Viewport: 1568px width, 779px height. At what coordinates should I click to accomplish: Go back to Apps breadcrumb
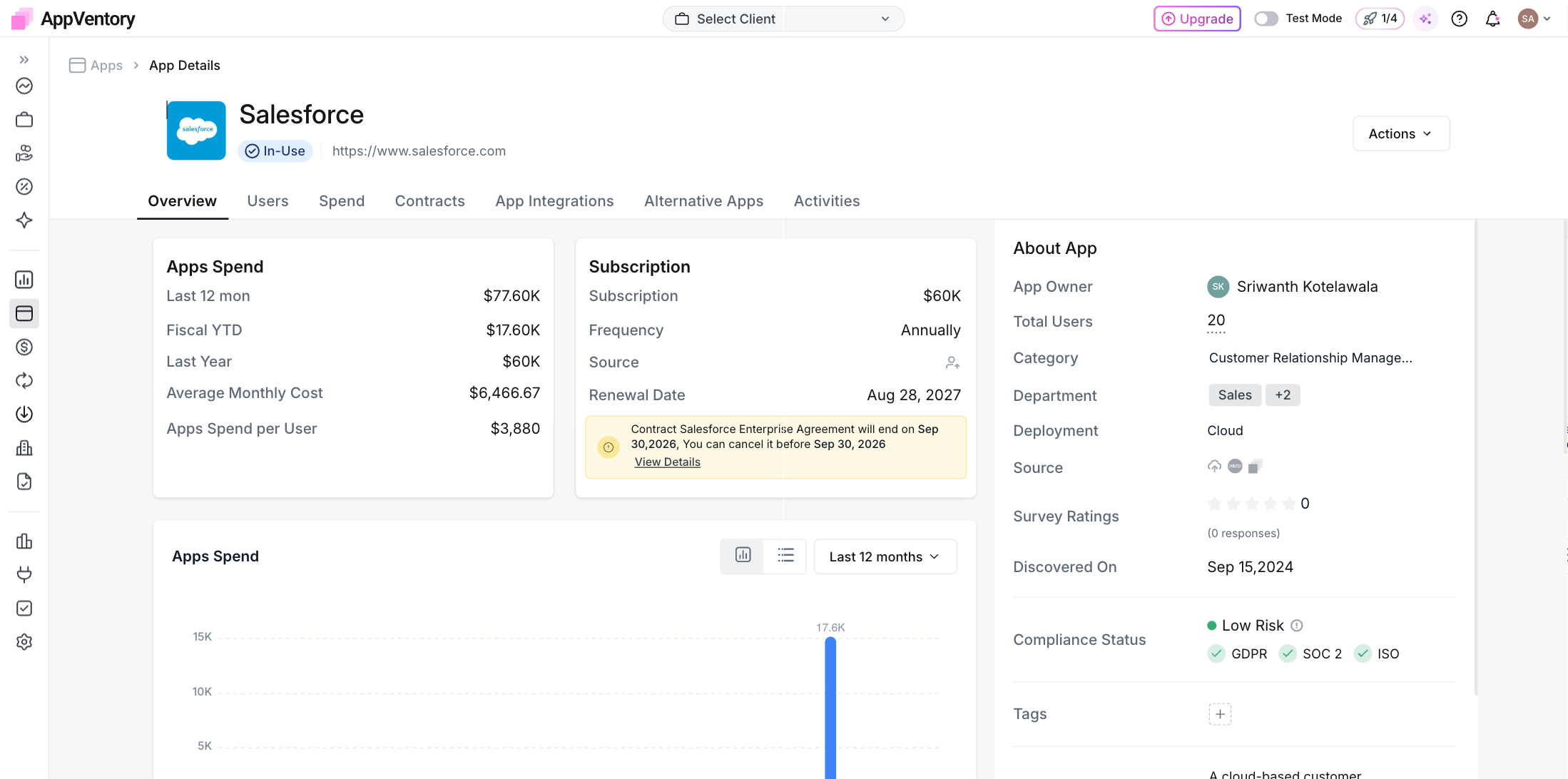[96, 66]
